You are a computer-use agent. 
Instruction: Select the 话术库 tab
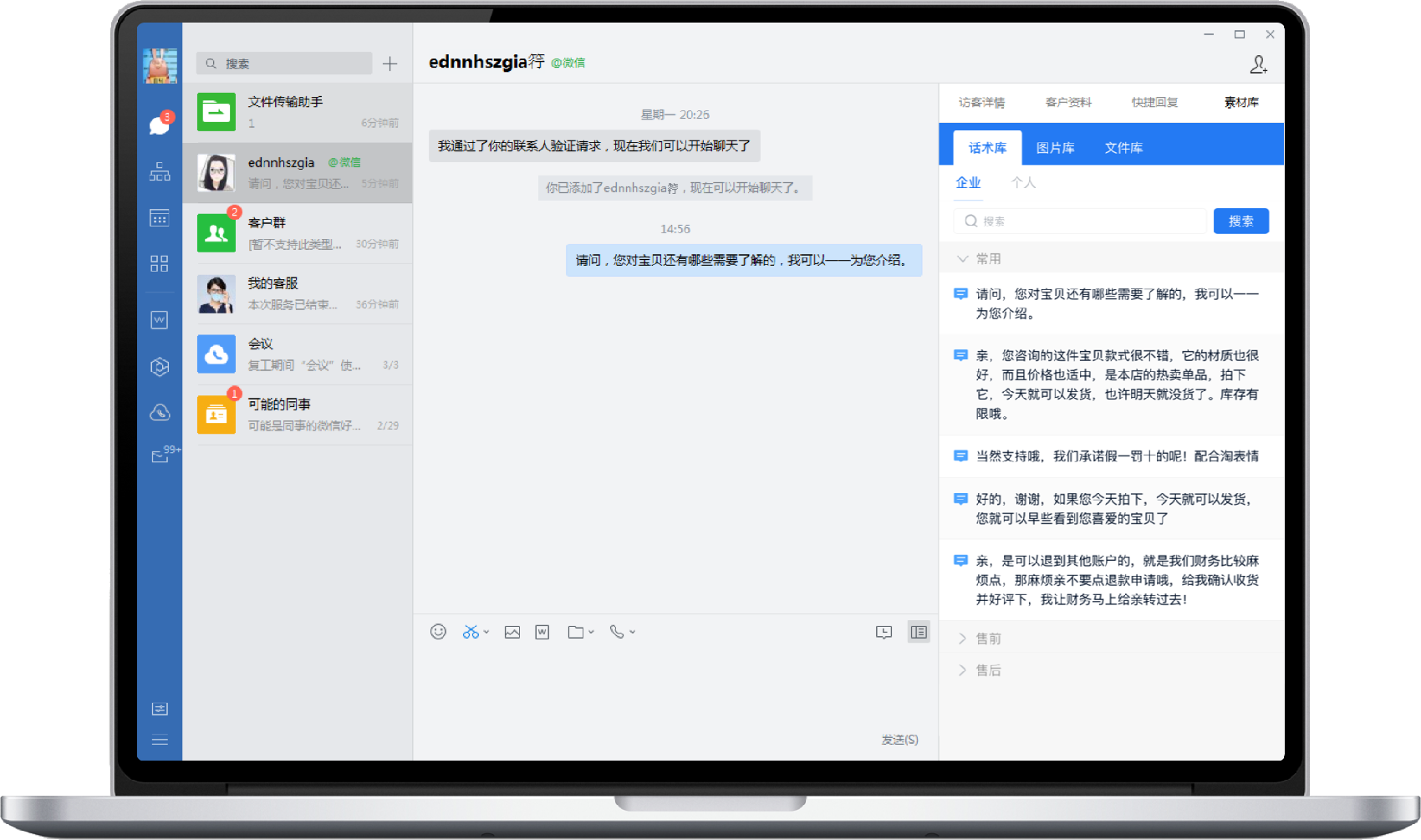[x=987, y=148]
